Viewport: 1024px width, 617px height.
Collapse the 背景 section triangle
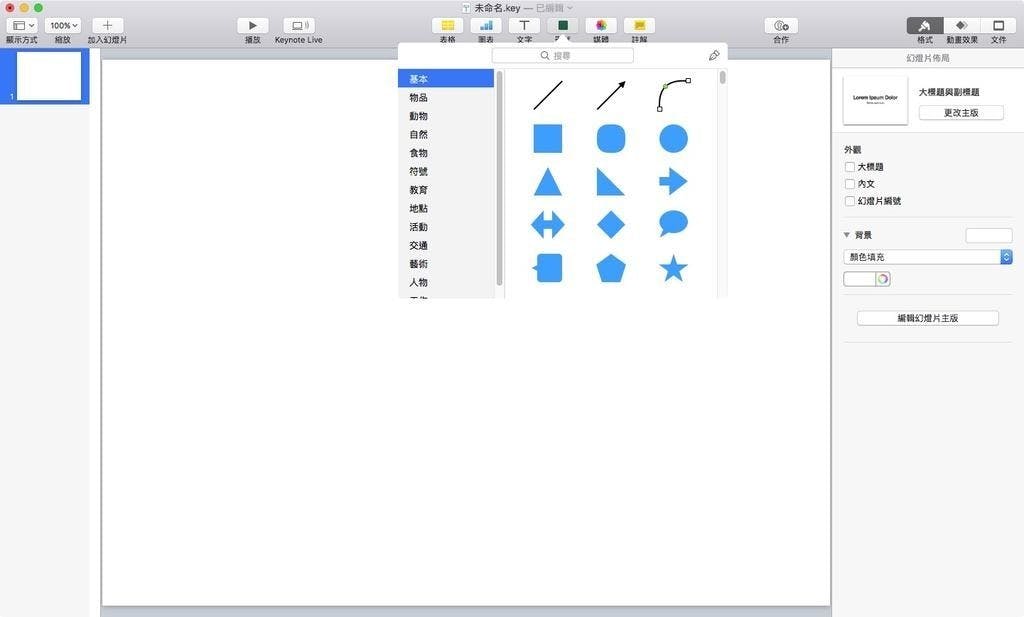click(847, 235)
